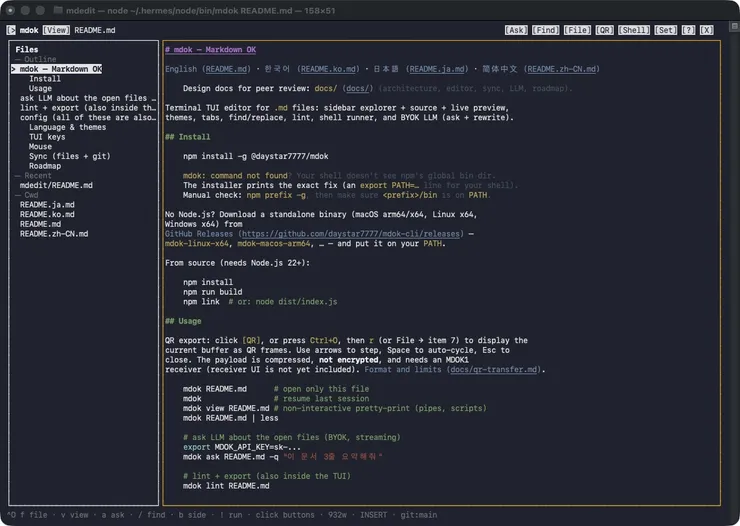Show QR export via [QR] toolbar button
Screen dimensions: 740x526
(x=605, y=30)
